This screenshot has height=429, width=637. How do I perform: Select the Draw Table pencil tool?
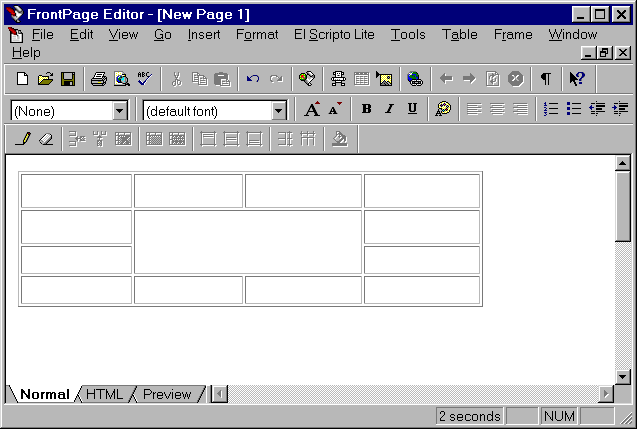(x=23, y=139)
